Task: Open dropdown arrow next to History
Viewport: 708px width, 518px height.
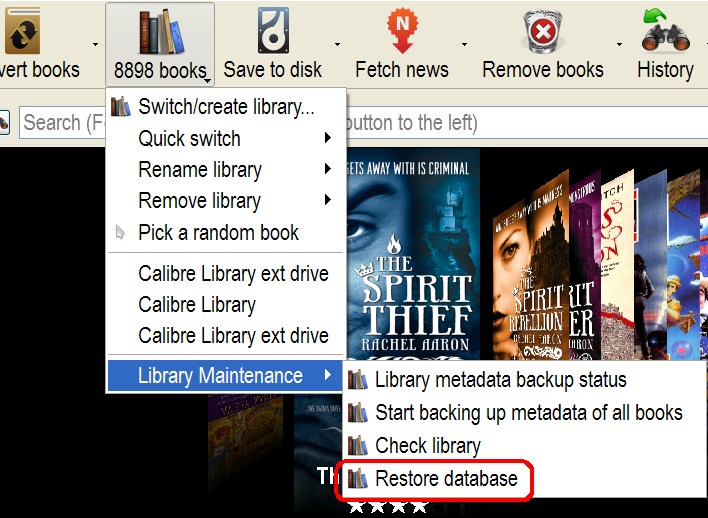Action: coord(706,44)
